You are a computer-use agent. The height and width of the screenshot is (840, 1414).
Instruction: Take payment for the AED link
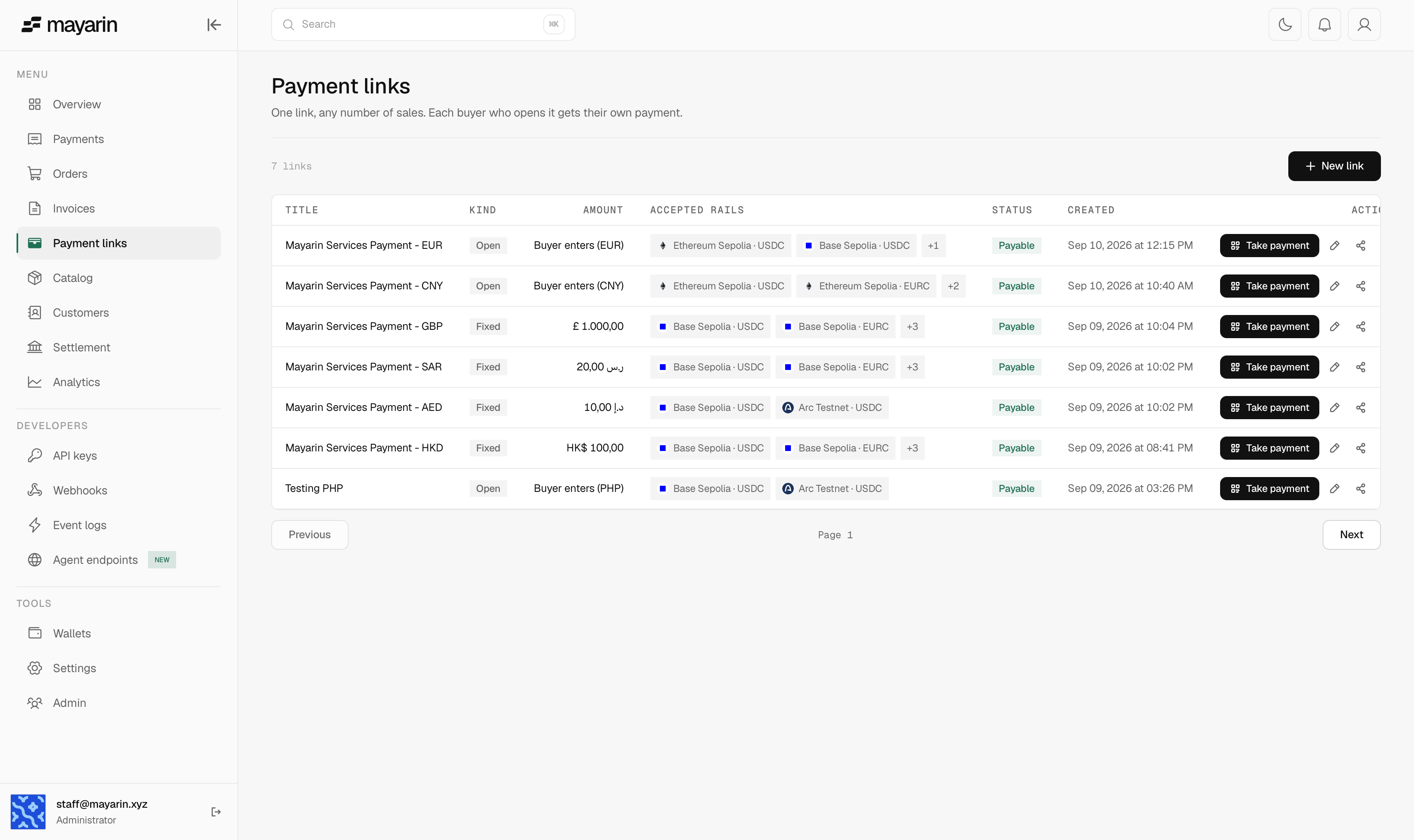click(1269, 408)
